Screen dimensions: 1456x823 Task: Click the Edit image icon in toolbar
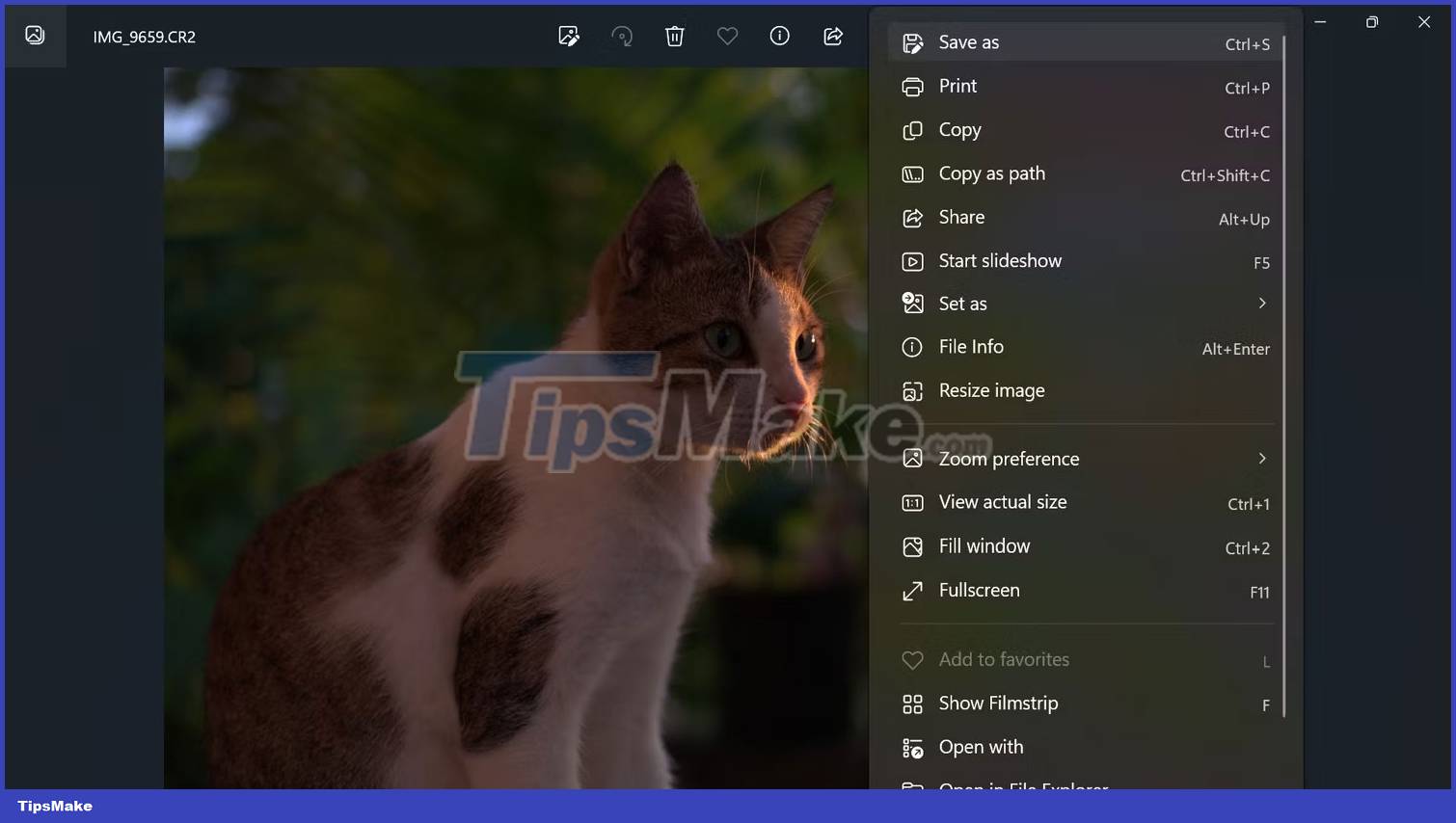click(x=569, y=37)
